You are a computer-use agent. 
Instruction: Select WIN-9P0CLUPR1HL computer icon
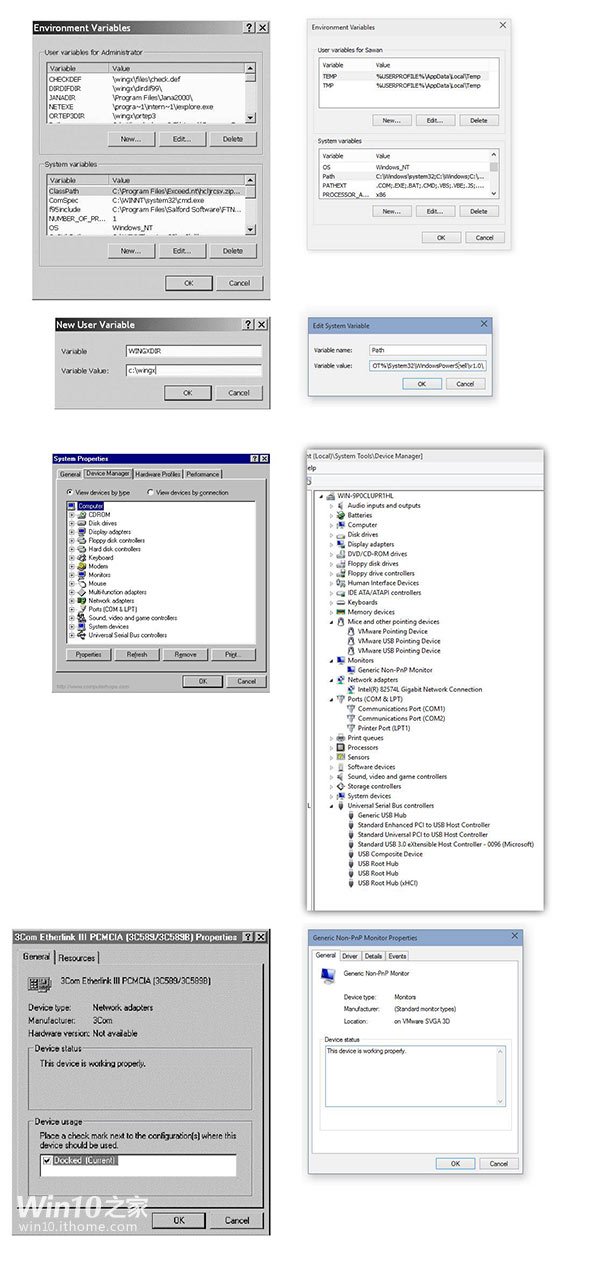[332, 496]
